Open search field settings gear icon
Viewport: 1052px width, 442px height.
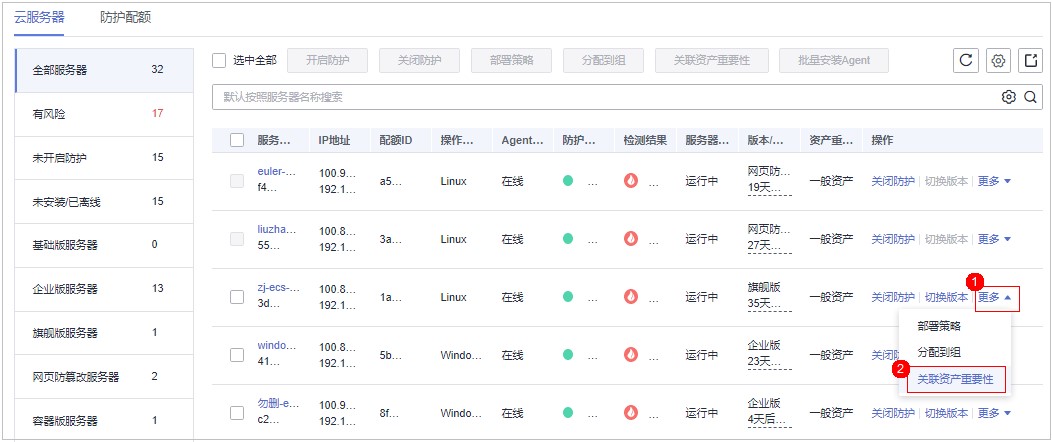pos(1008,97)
